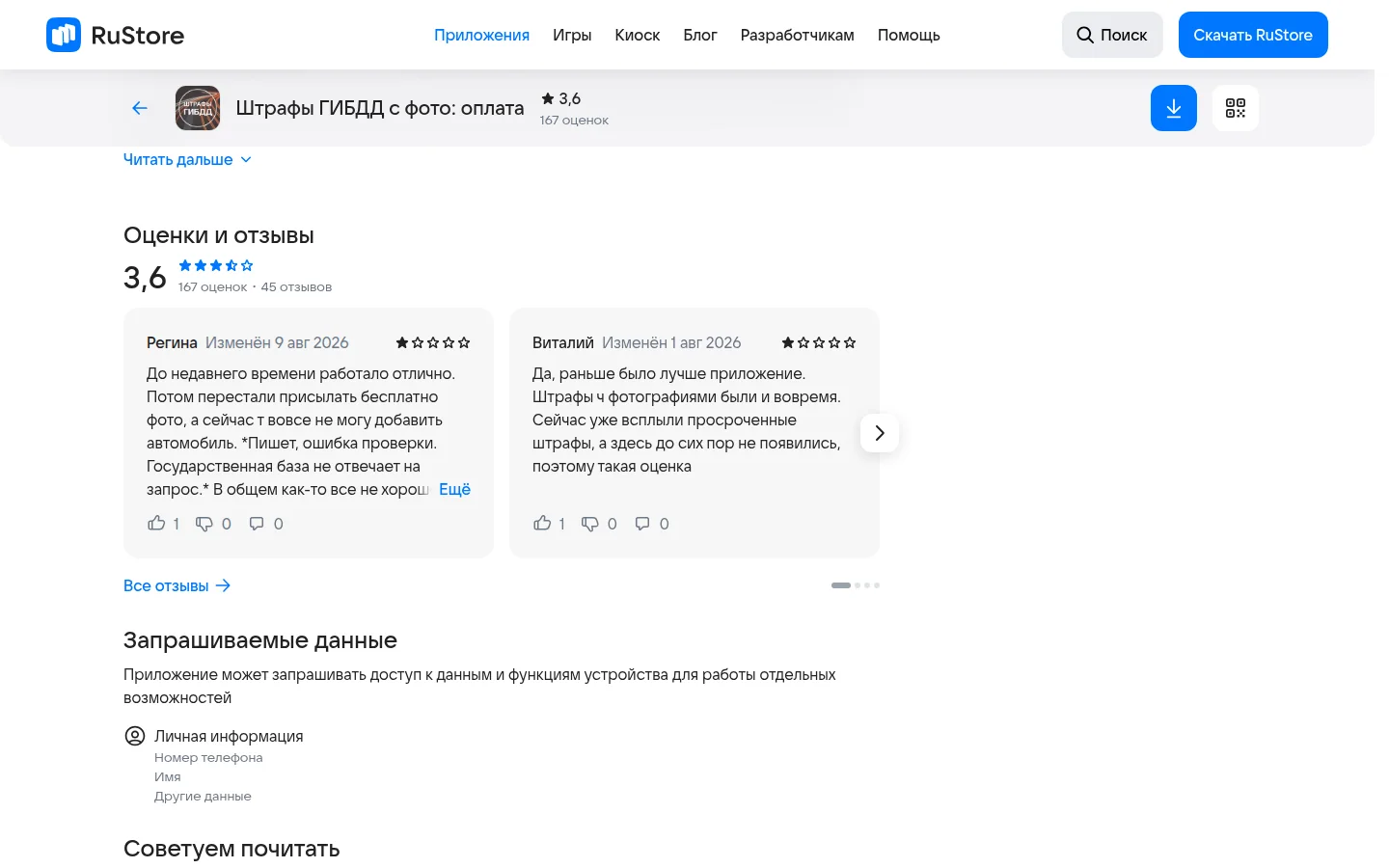The image size is (1389, 868).
Task: Click the Другие данные permission entry
Action: point(203,797)
